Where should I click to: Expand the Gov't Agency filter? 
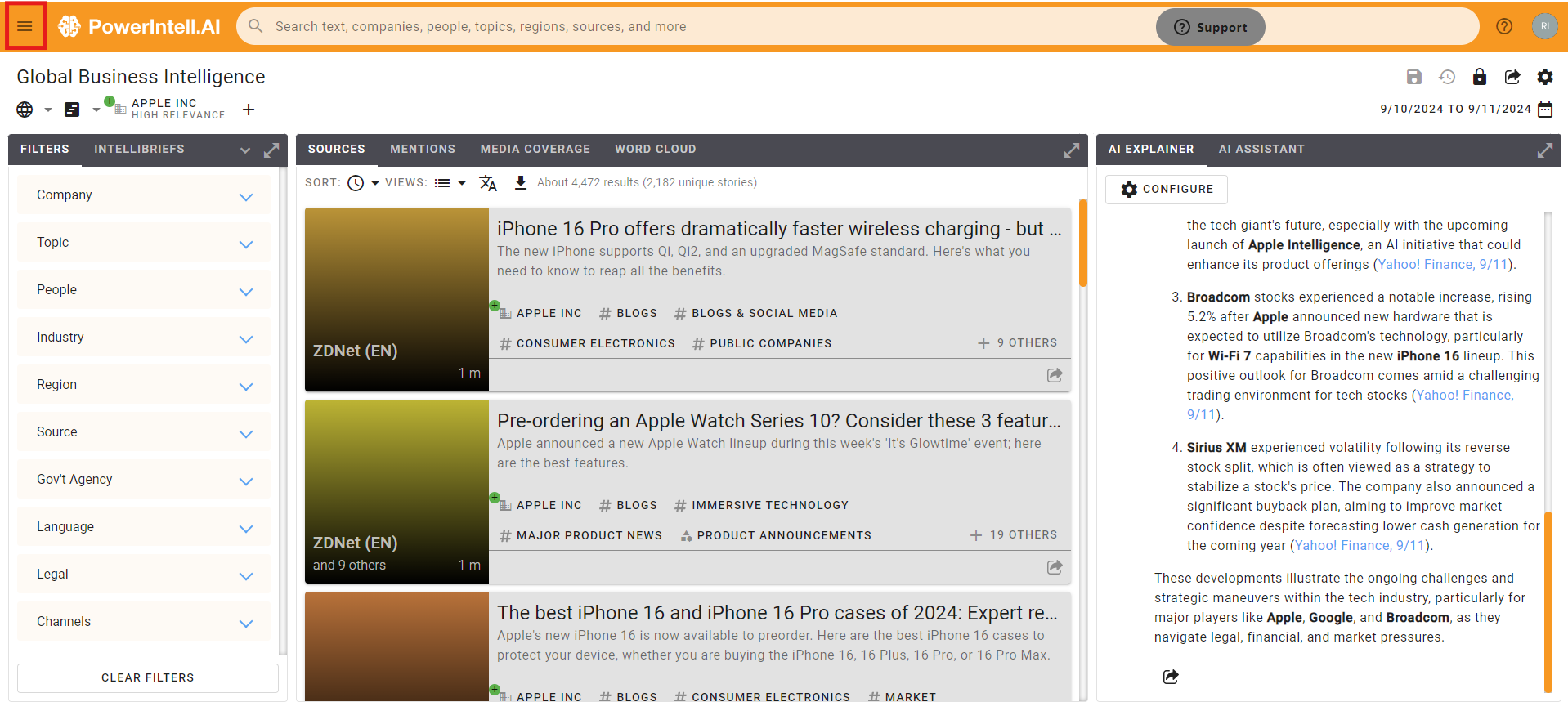coord(144,480)
